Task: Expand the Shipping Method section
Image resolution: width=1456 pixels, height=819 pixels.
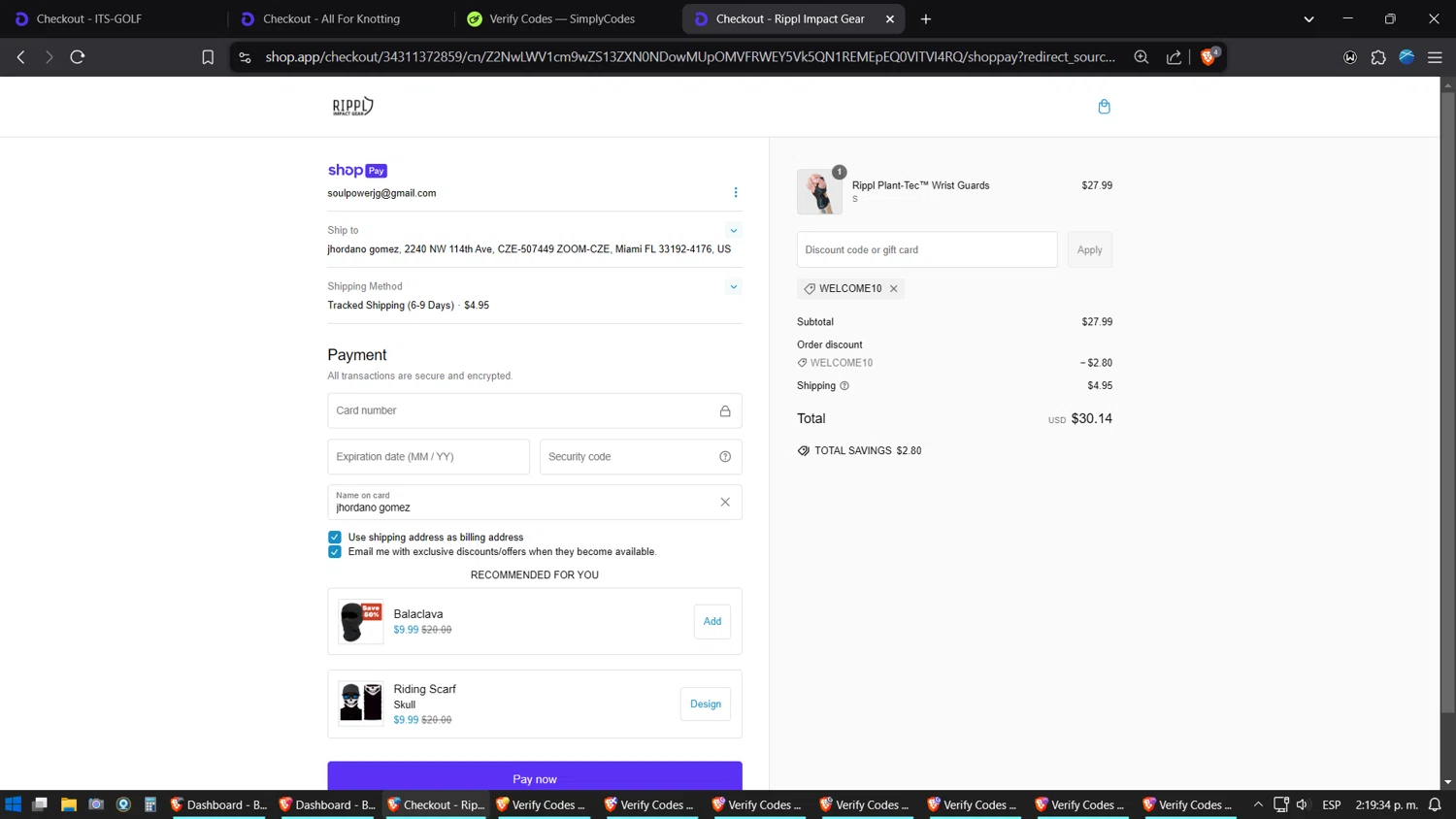Action: click(733, 287)
